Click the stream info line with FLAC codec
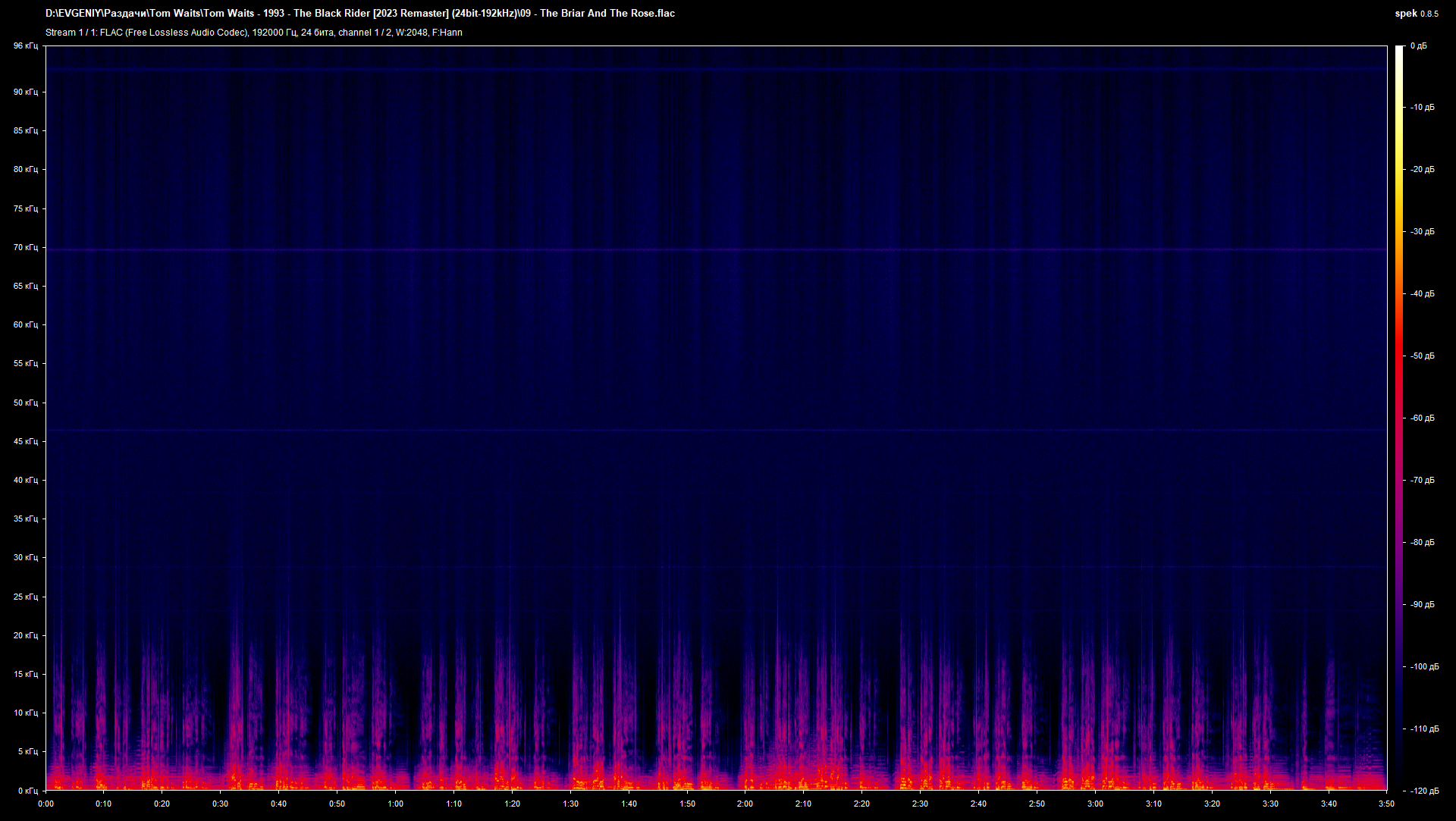Image resolution: width=1456 pixels, height=821 pixels. [x=254, y=33]
